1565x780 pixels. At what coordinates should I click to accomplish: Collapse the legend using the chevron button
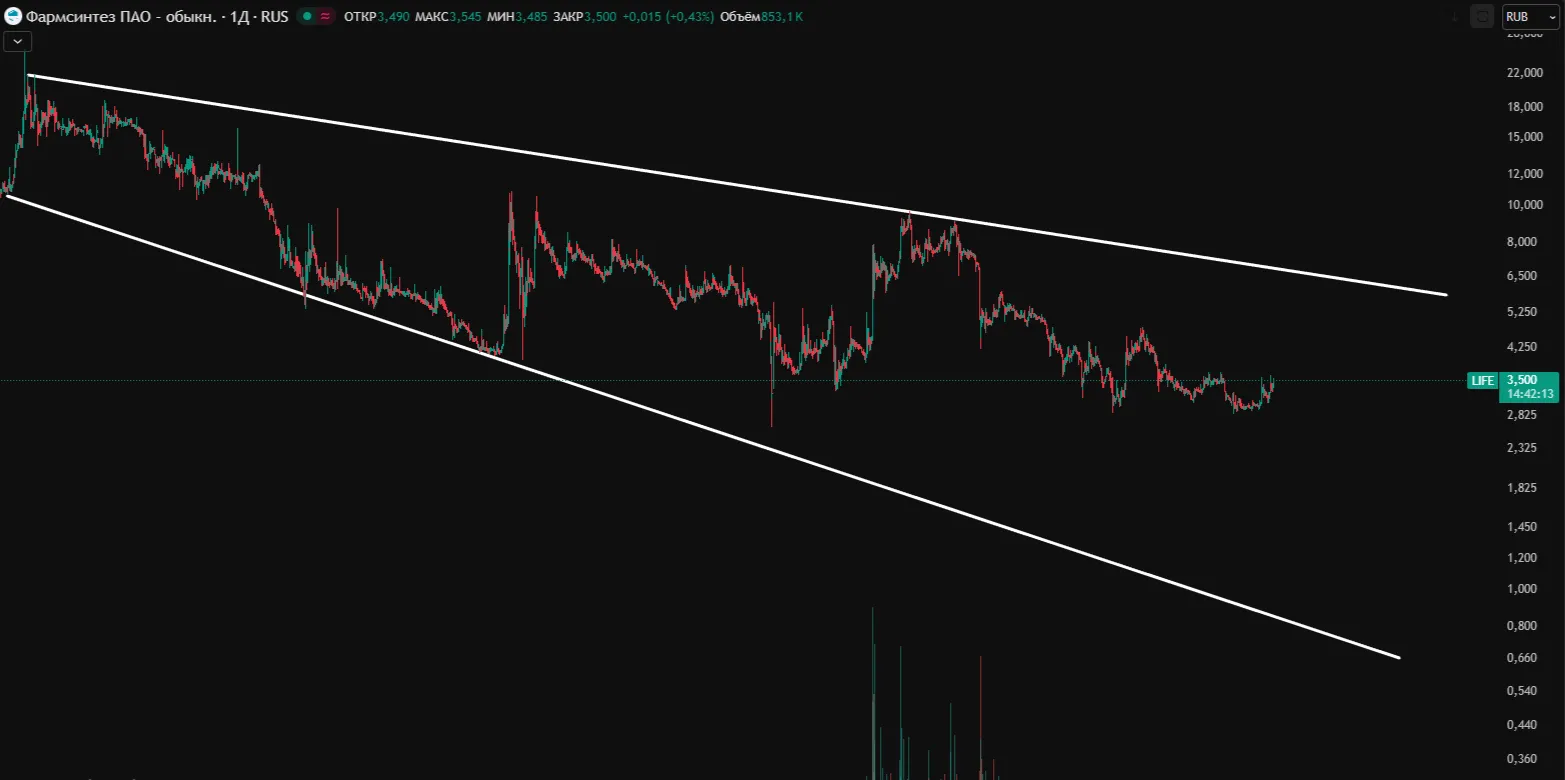pos(18,41)
